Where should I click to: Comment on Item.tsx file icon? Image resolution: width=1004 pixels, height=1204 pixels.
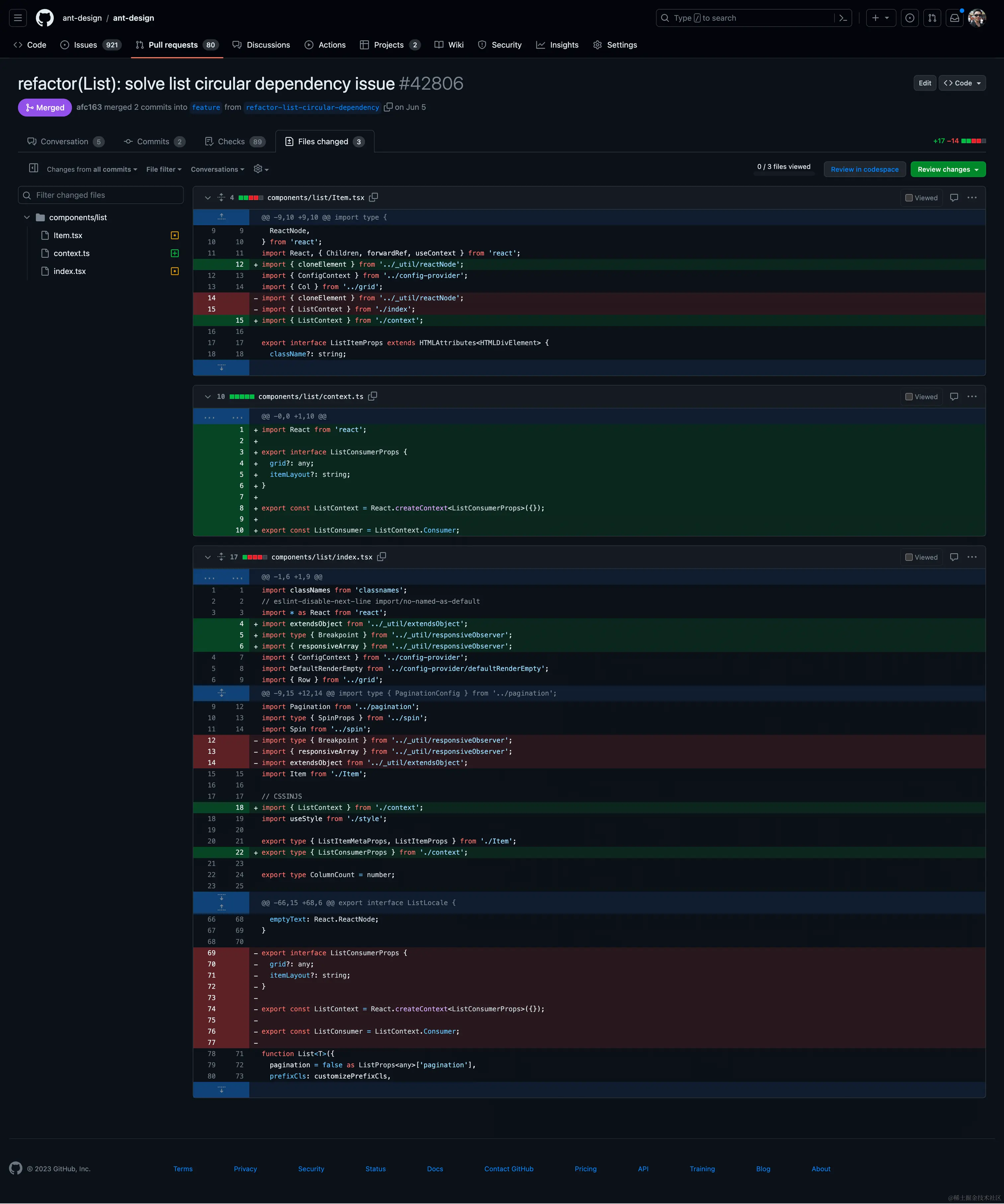point(954,198)
